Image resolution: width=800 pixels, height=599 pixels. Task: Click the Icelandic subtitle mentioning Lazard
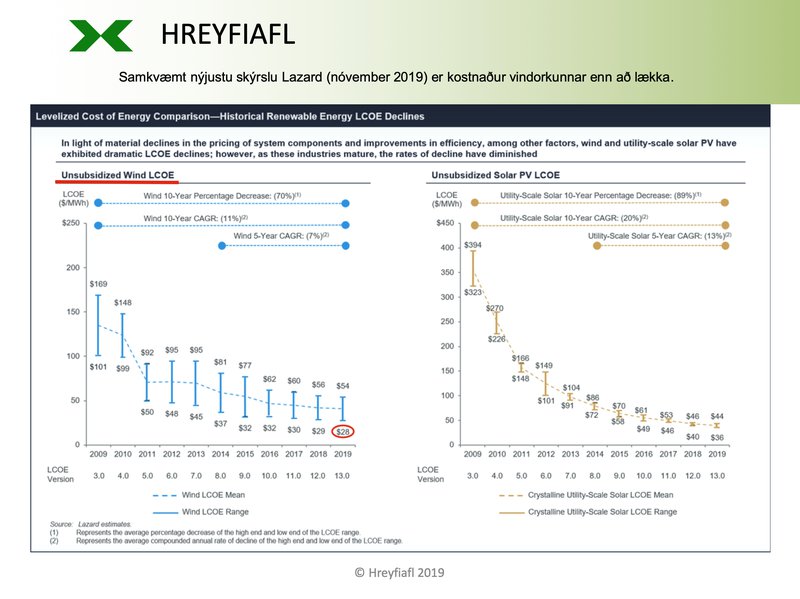tap(396, 76)
